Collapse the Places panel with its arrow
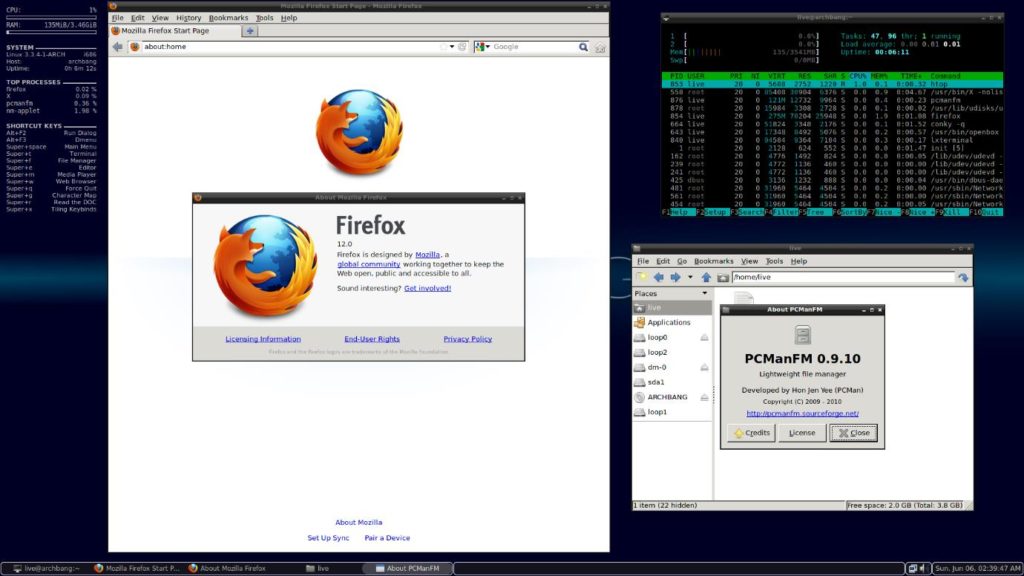Viewport: 1024px width, 576px height. point(705,294)
